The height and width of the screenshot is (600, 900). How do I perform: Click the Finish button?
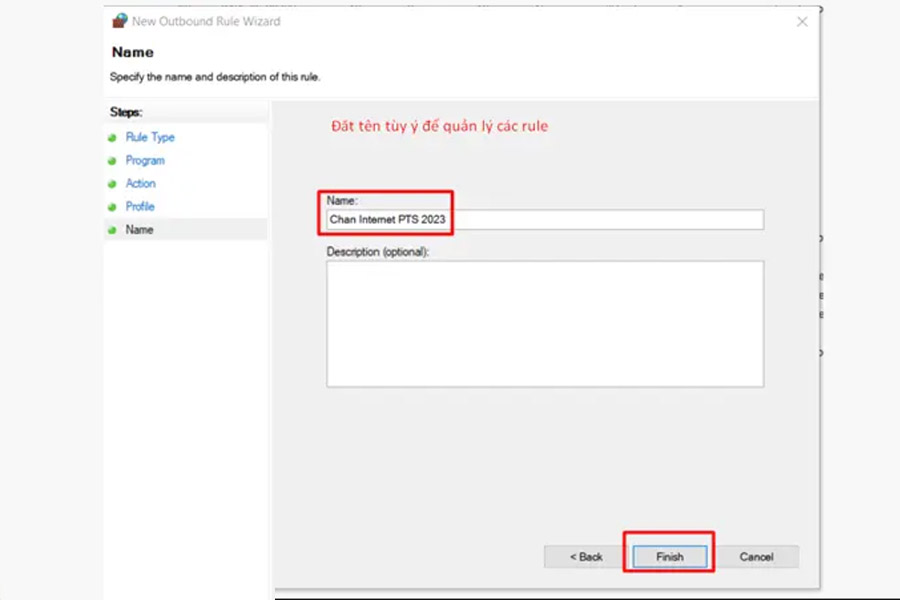point(669,556)
